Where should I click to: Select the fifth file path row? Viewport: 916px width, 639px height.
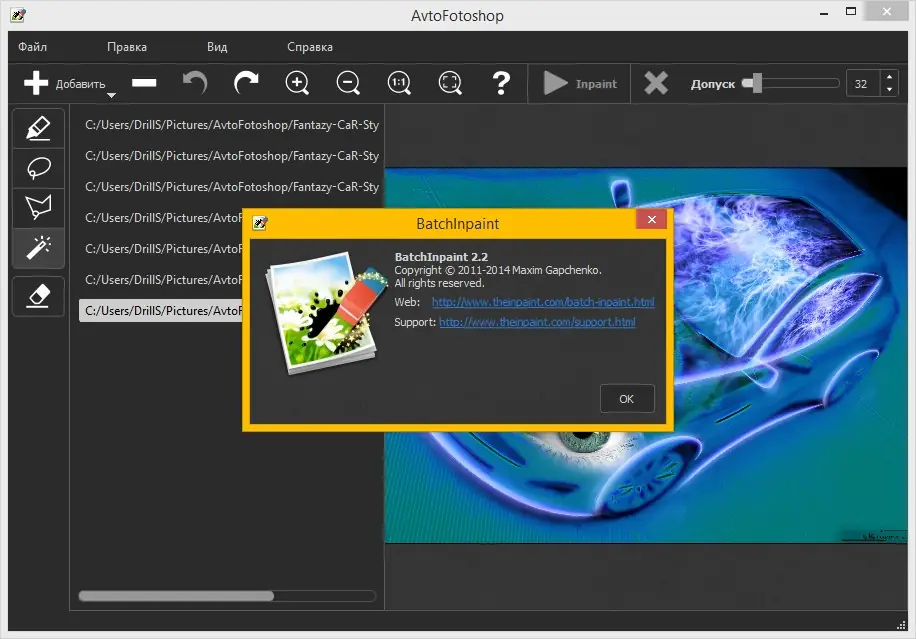click(x=161, y=249)
